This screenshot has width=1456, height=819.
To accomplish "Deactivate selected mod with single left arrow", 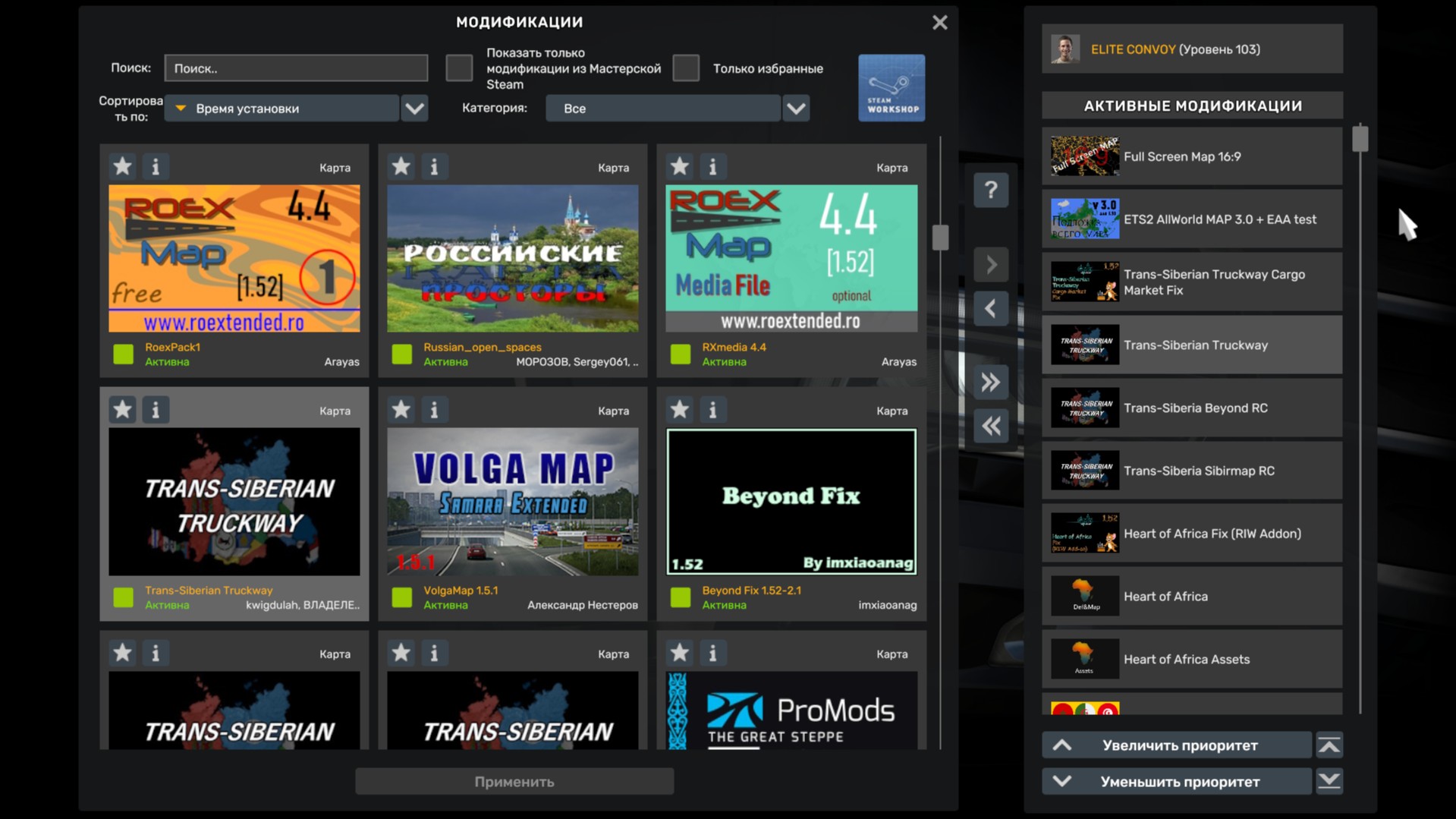I will tap(991, 308).
